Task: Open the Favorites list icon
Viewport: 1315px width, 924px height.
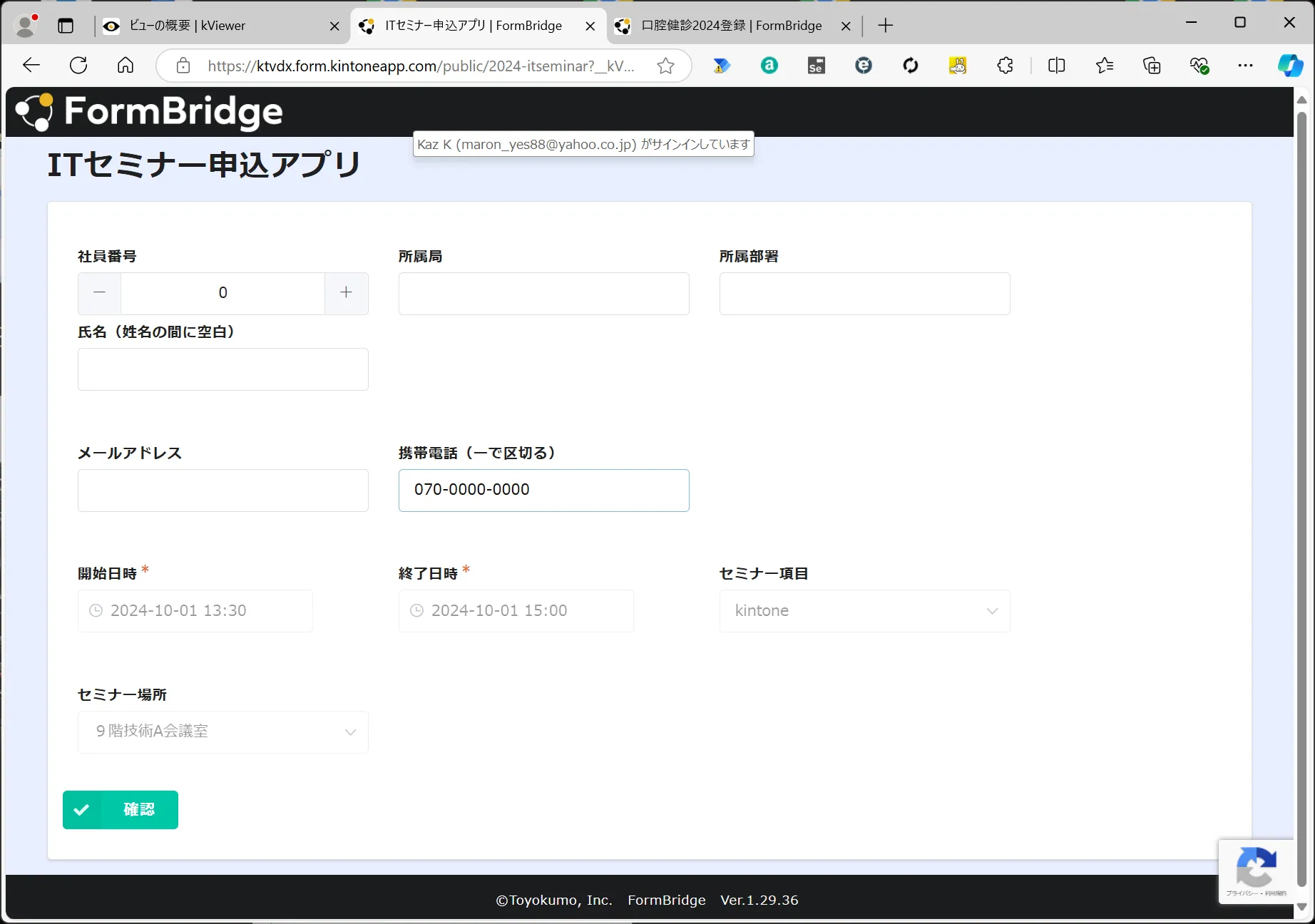Action: [x=1104, y=66]
